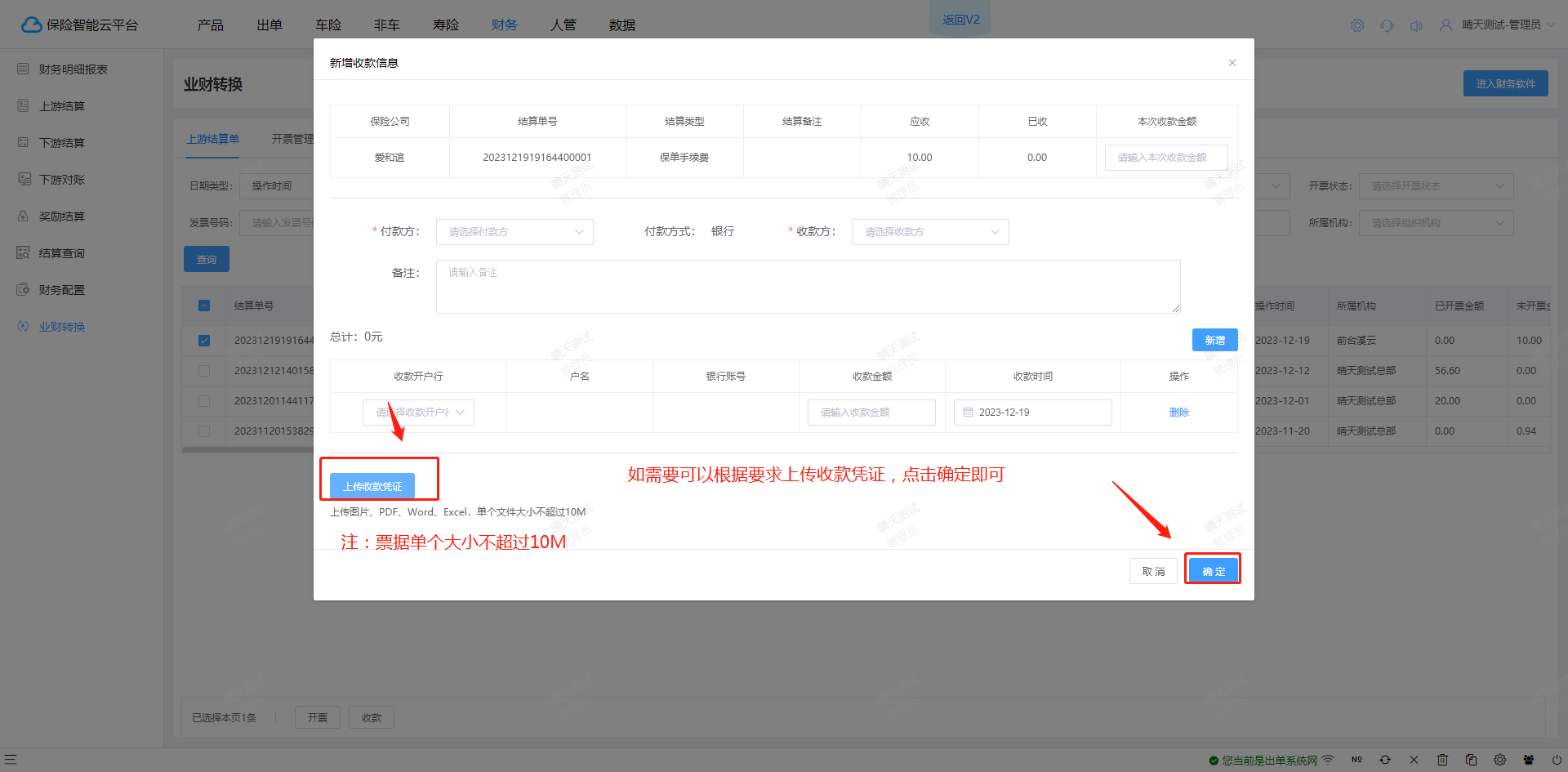Click the speaker announcement icon in header
The height and width of the screenshot is (772, 1568).
tap(1416, 25)
